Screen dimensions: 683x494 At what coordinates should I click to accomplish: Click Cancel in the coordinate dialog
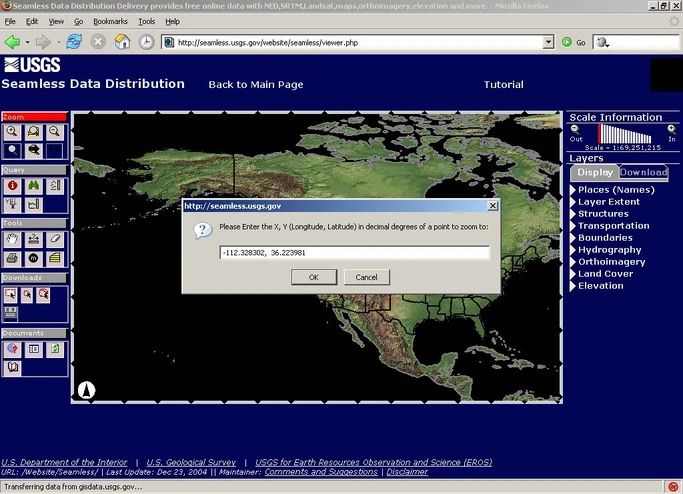tap(366, 277)
